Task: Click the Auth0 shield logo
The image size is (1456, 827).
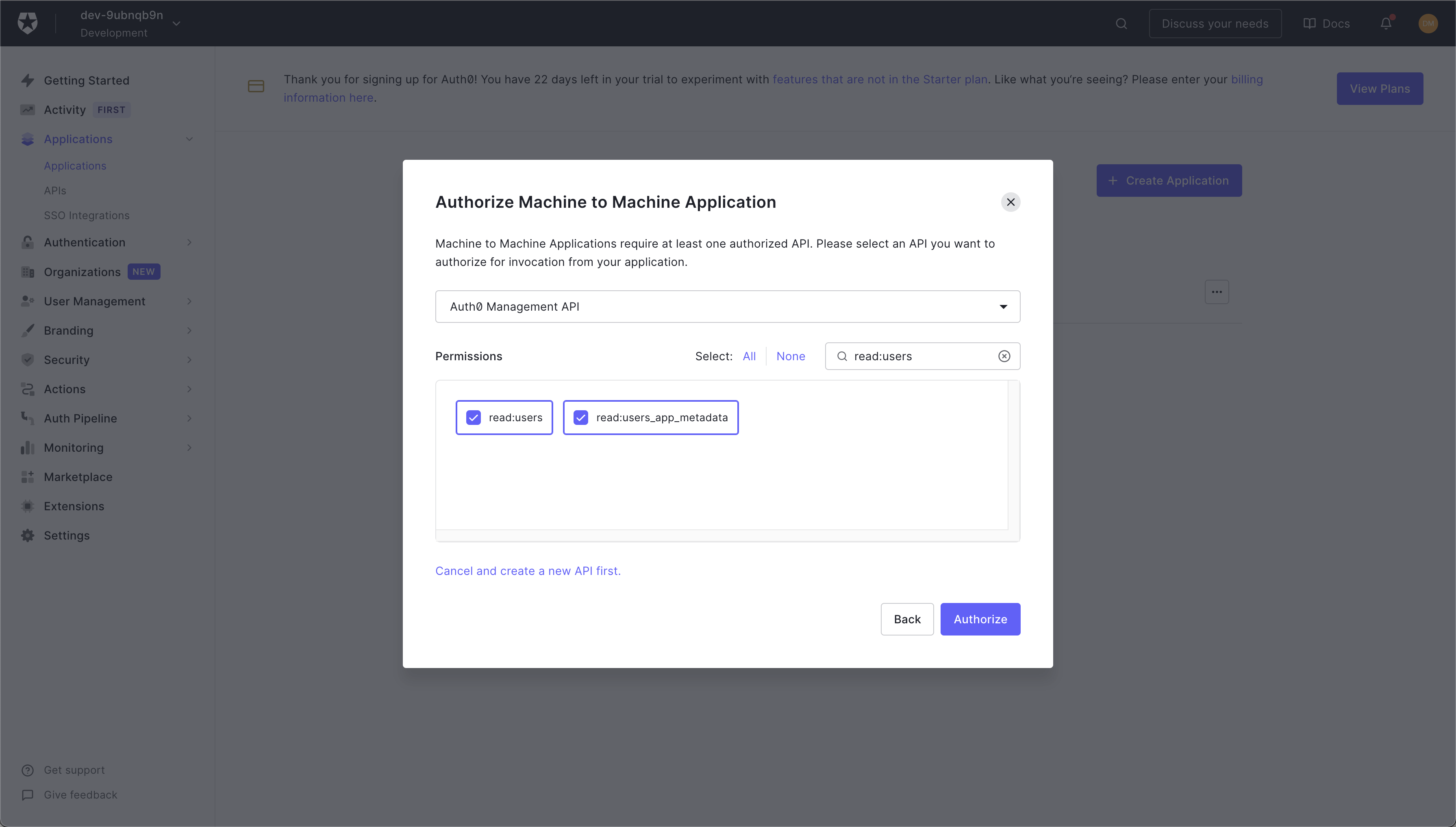Action: click(x=27, y=23)
